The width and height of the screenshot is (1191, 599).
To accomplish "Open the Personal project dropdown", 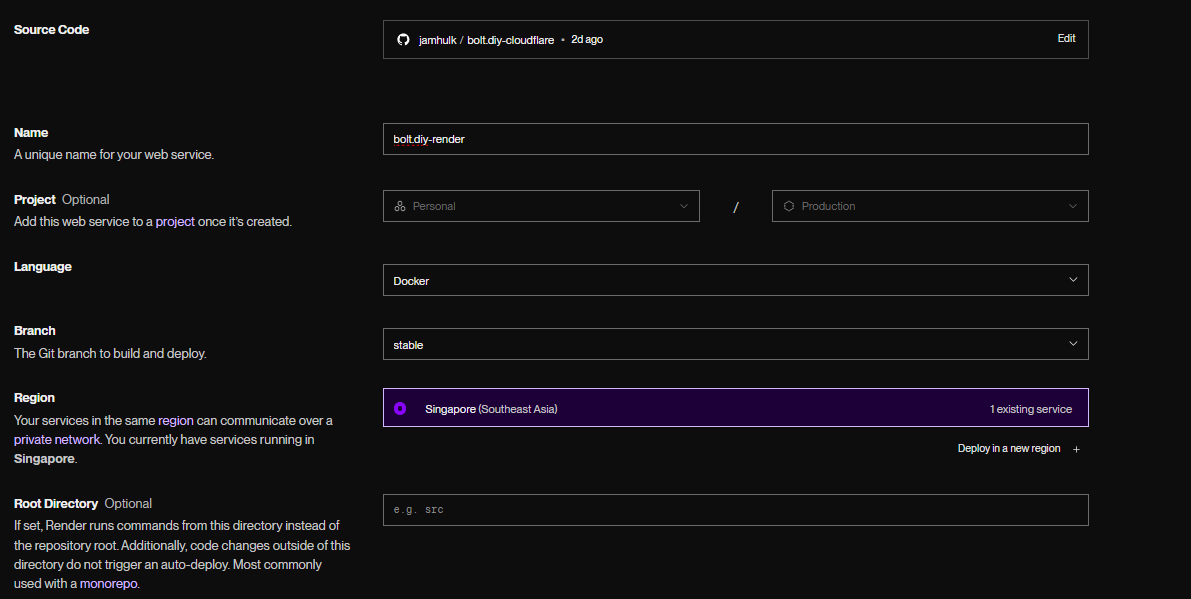I will (541, 206).
